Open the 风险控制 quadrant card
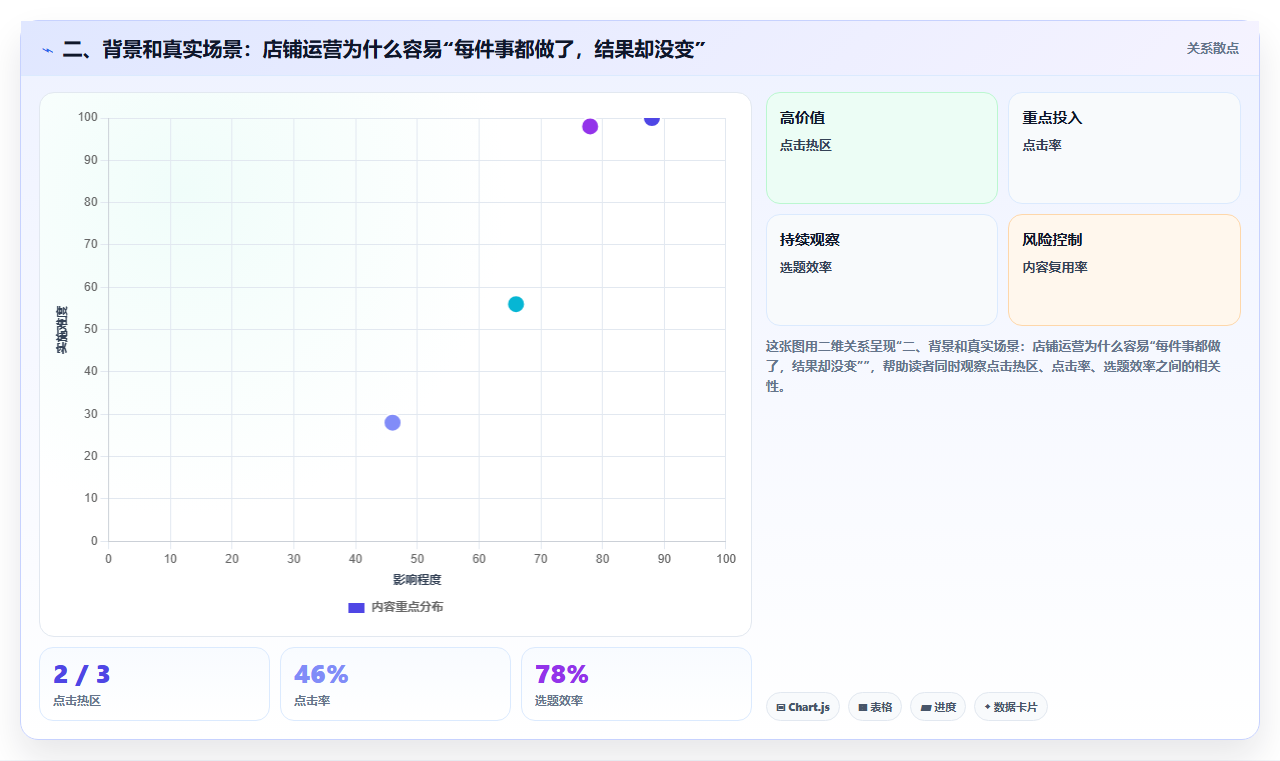This screenshot has width=1280, height=761. pyautogui.click(x=1124, y=270)
